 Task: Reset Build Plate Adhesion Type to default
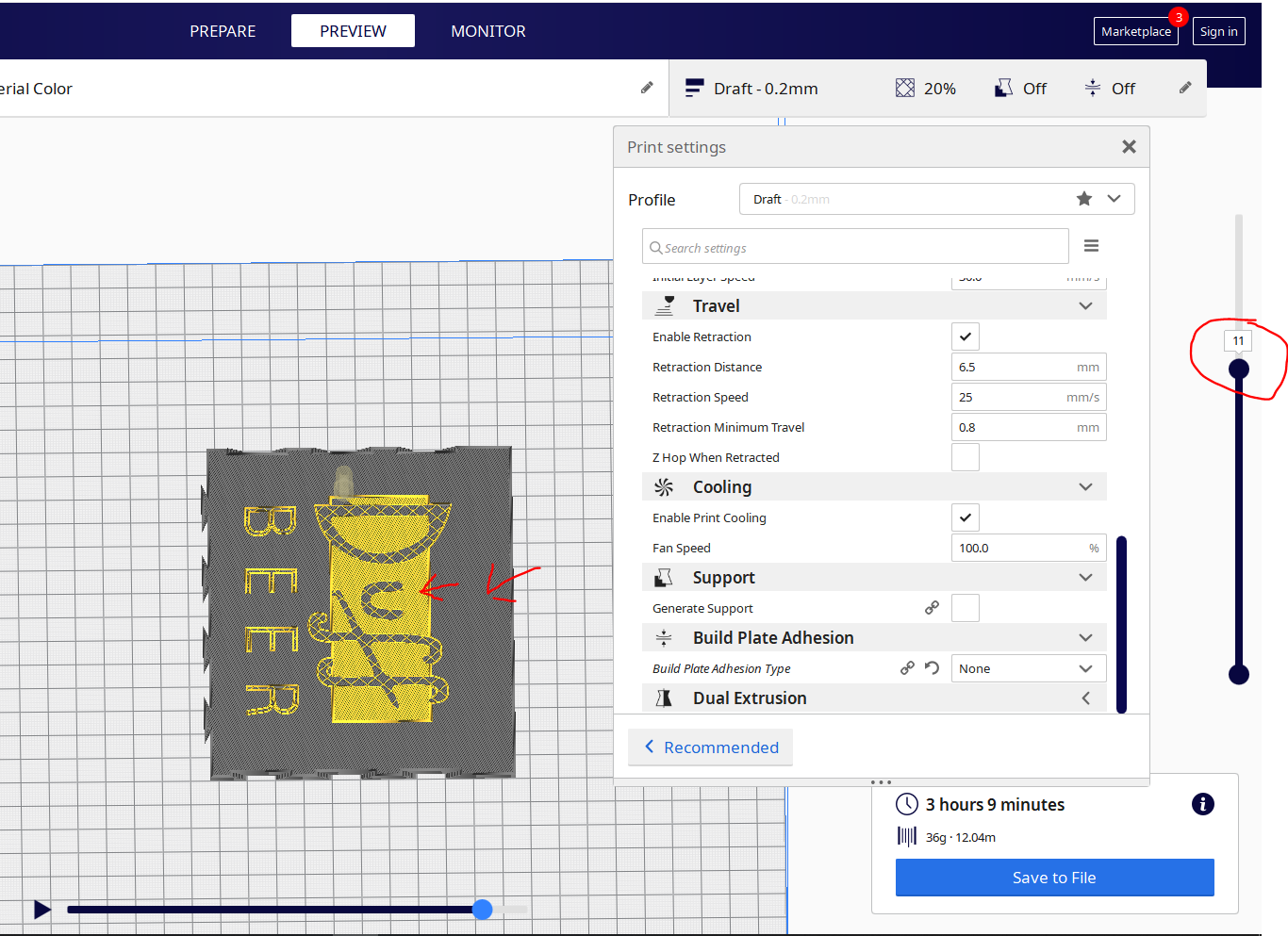tap(932, 668)
